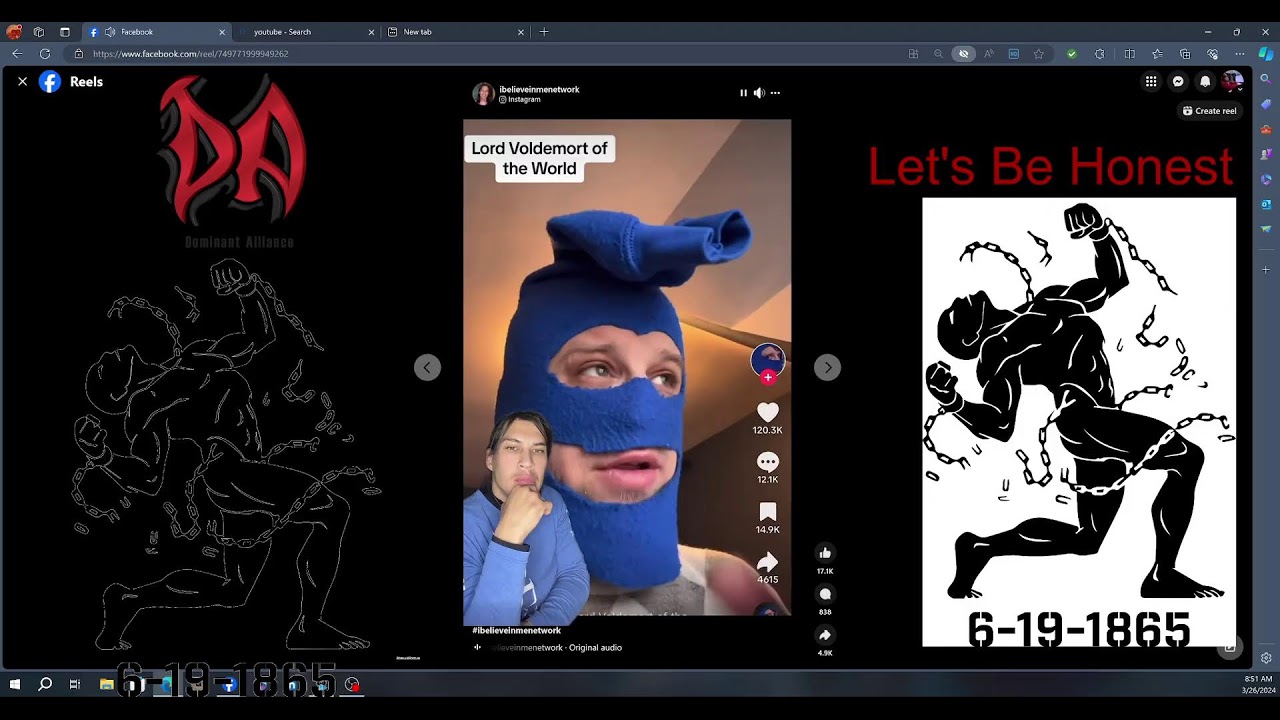The height and width of the screenshot is (720, 1280).
Task: Click the Create reel button
Action: pyautogui.click(x=1210, y=111)
